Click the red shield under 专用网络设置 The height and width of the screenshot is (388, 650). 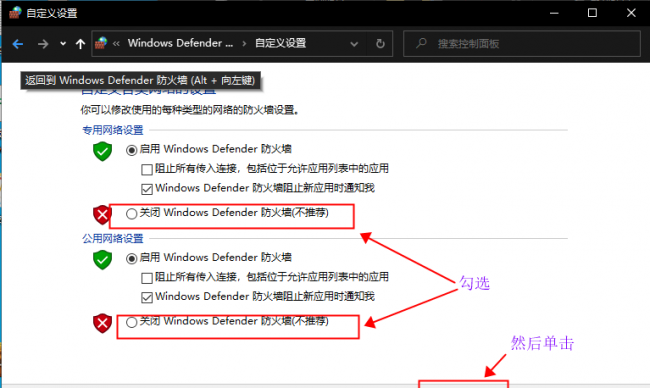pos(102,215)
